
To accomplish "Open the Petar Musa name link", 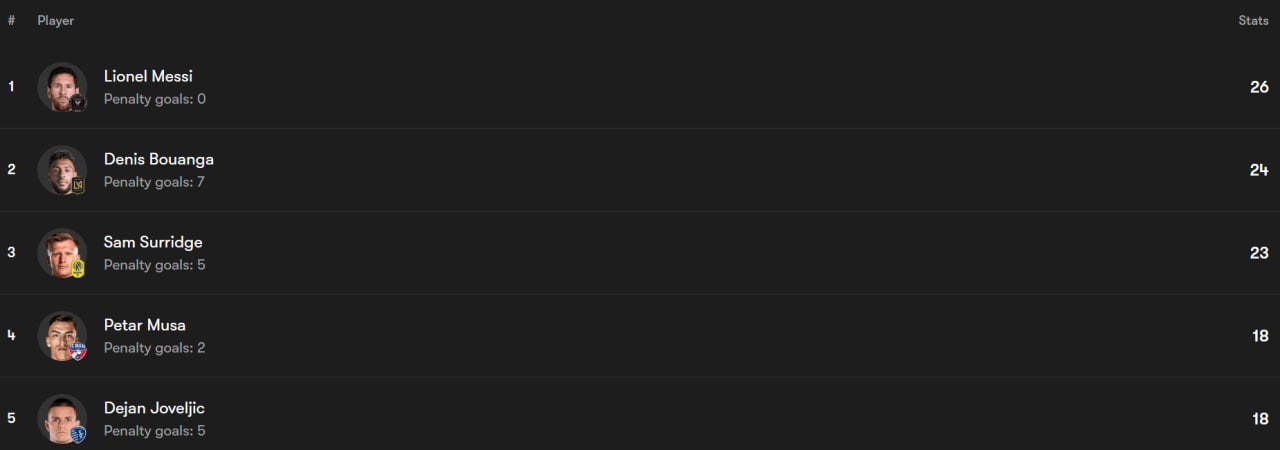I will pos(145,325).
